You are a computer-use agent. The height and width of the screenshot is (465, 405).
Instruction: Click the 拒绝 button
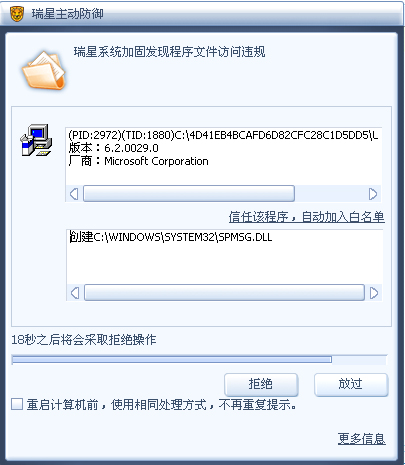(x=261, y=384)
